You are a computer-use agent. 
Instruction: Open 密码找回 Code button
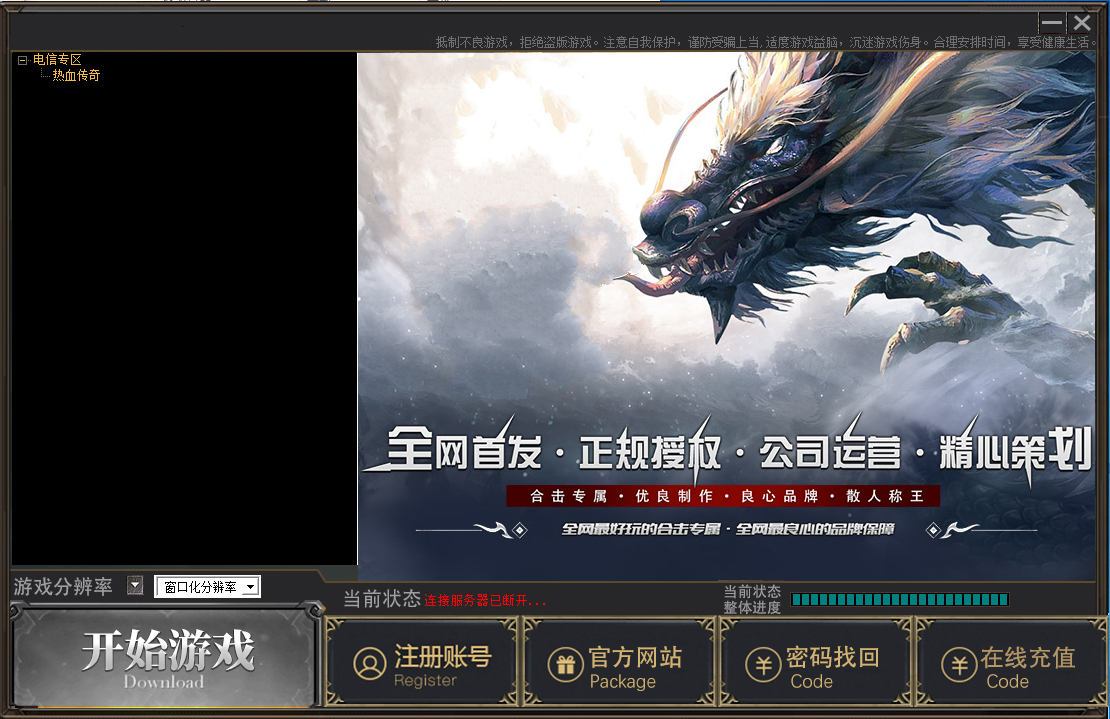(x=816, y=662)
